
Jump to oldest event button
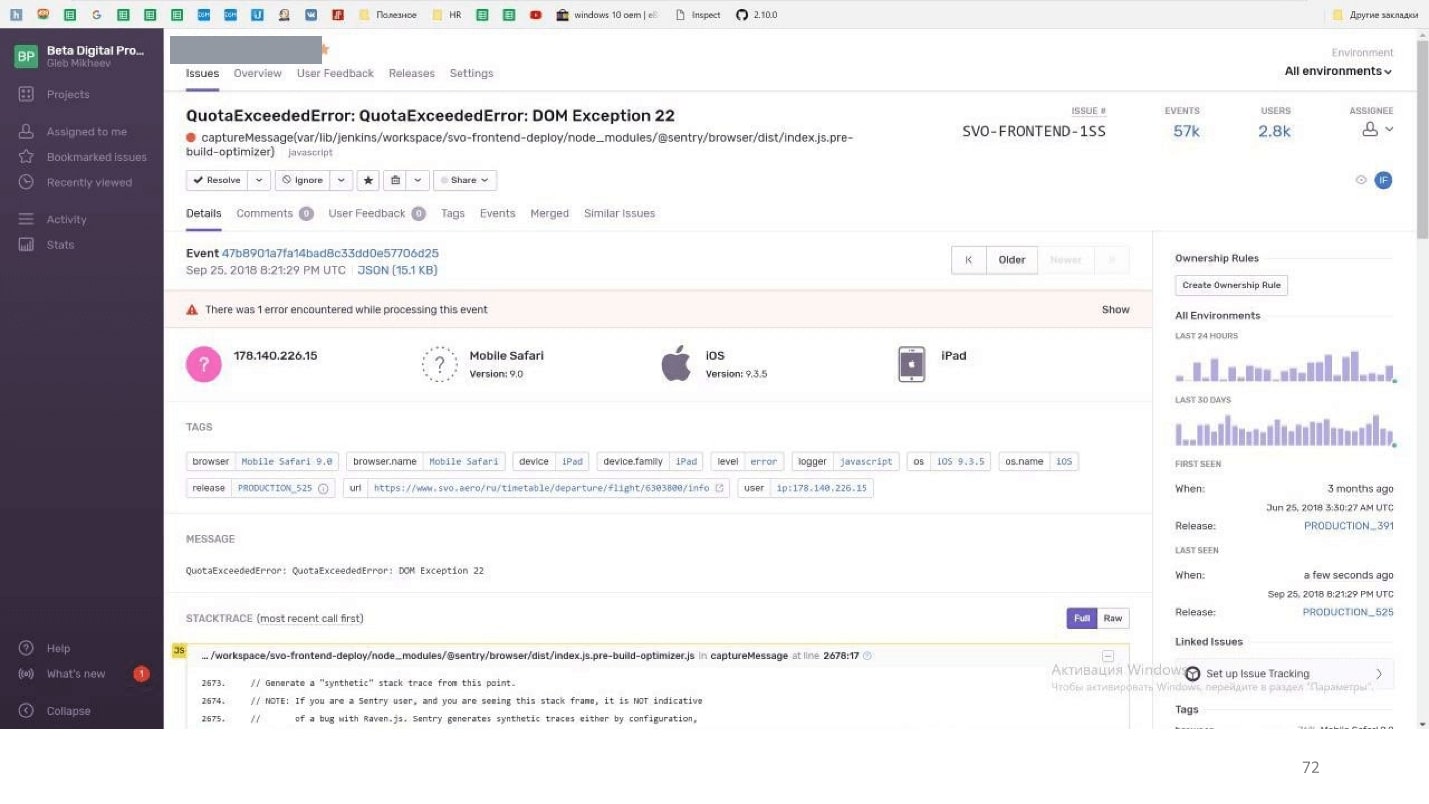(968, 260)
